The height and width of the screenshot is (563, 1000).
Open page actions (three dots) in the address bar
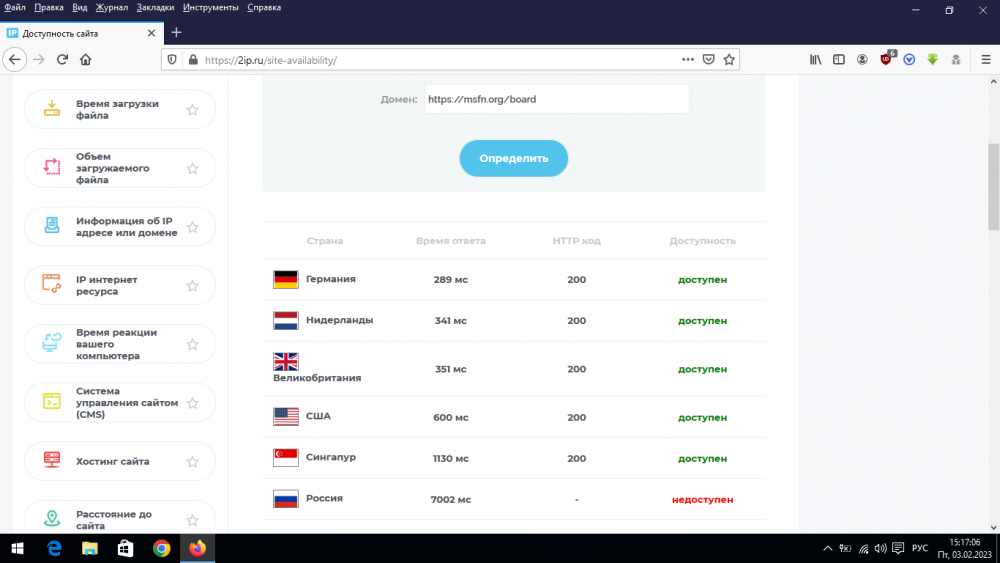pos(687,59)
